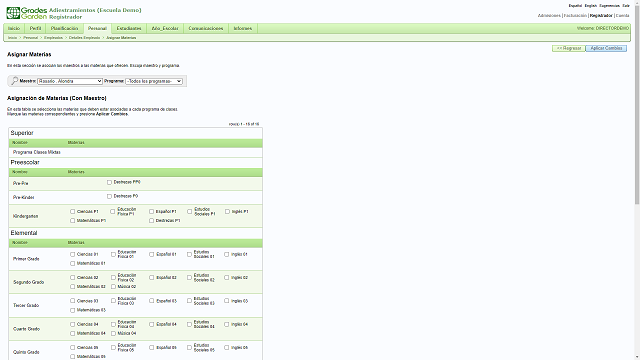Switch language to Español
The height and width of the screenshot is (360, 640).
pos(575,6)
